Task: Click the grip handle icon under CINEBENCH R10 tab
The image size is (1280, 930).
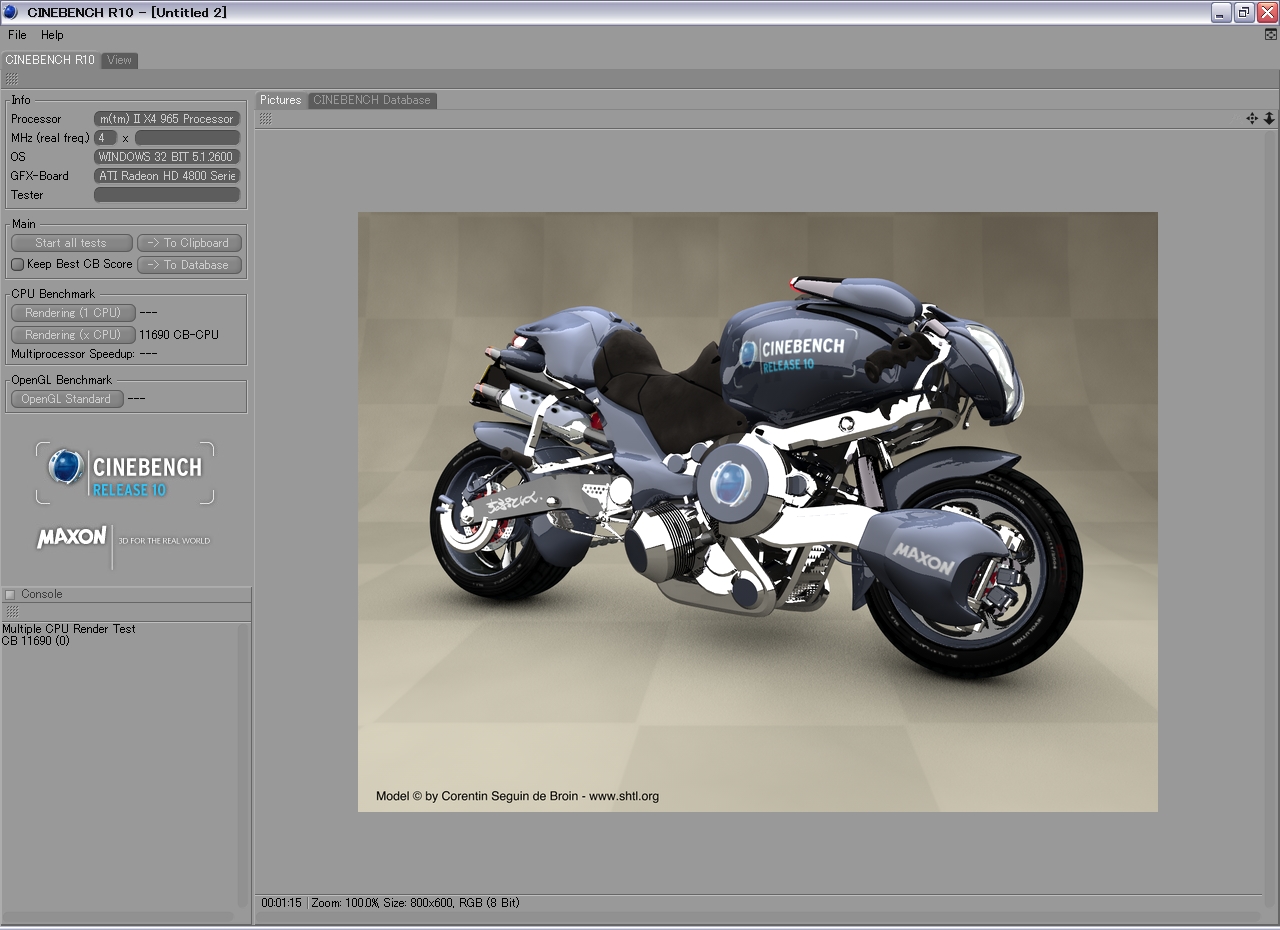Action: pyautogui.click(x=11, y=79)
